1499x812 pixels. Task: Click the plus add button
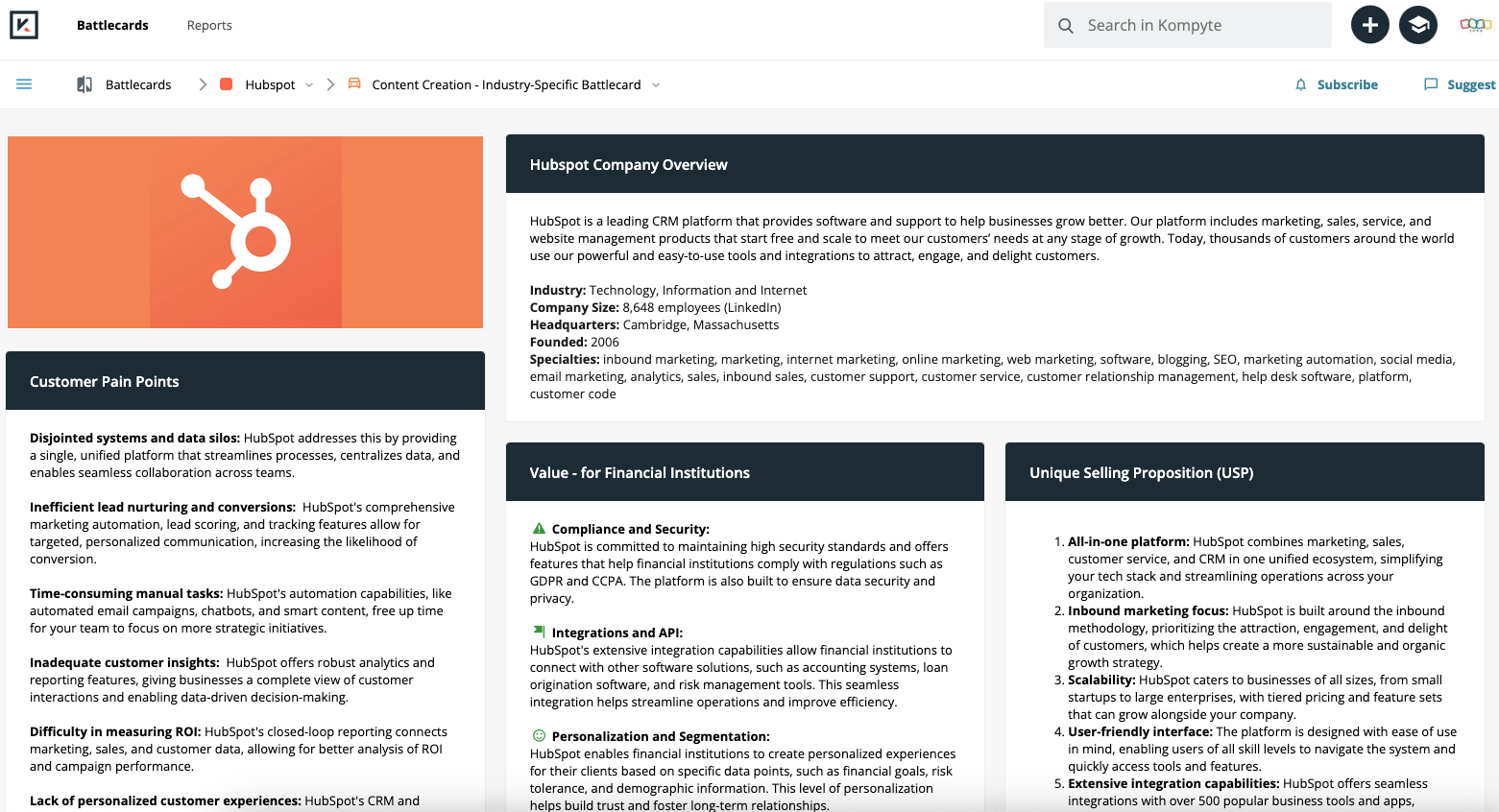click(x=1370, y=25)
